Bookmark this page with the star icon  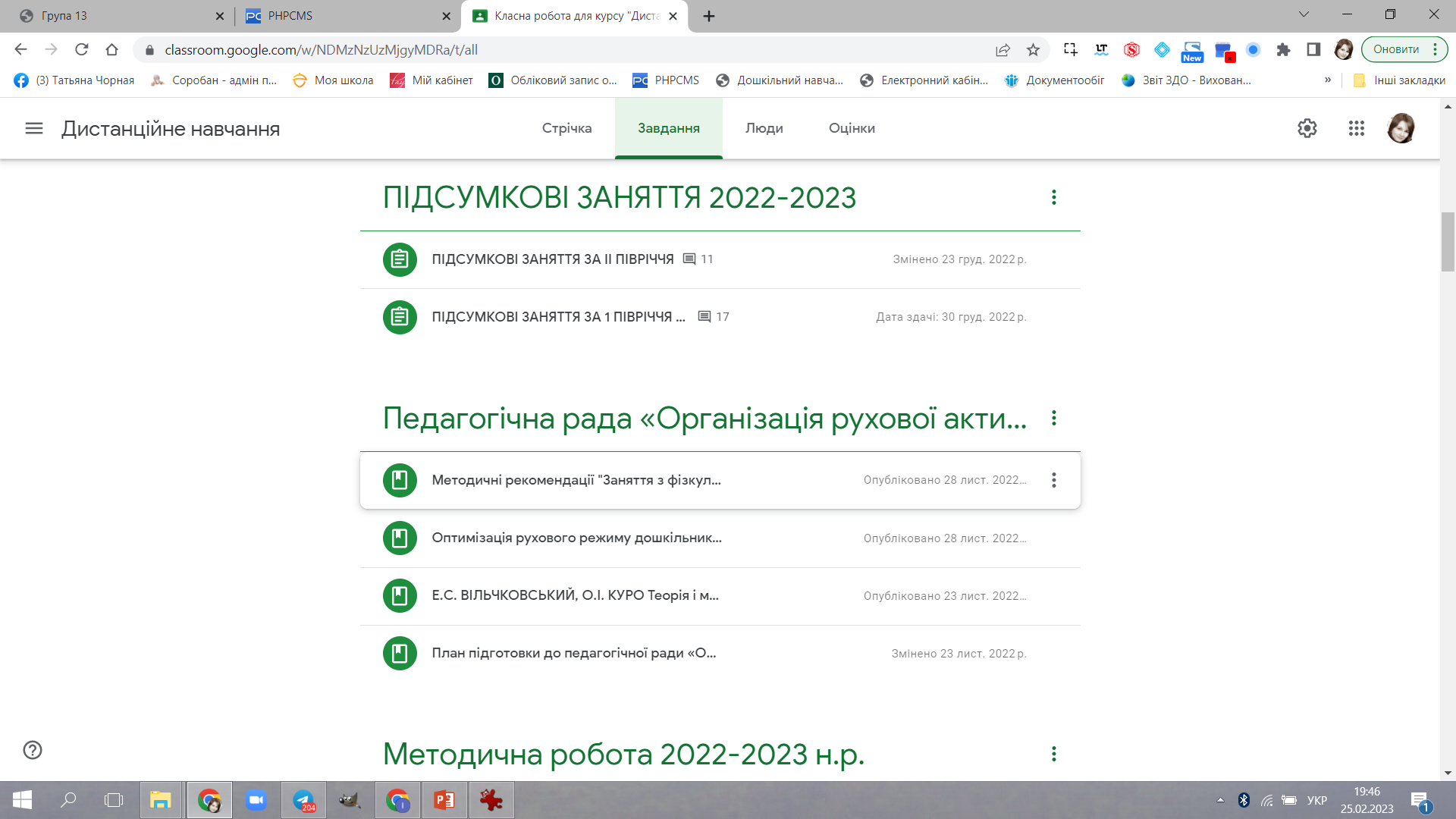(1033, 50)
